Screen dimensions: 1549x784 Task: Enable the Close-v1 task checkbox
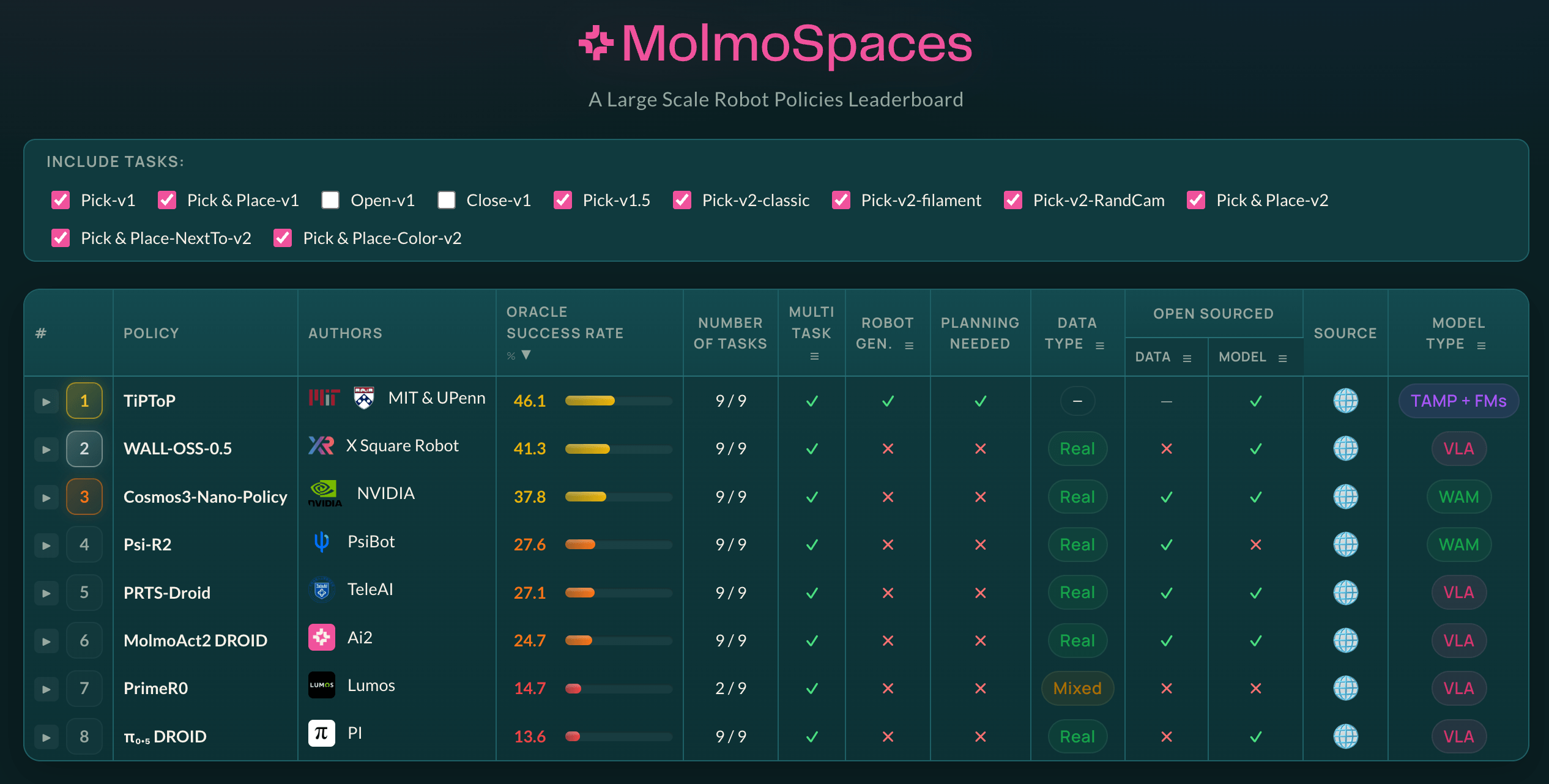coord(447,200)
